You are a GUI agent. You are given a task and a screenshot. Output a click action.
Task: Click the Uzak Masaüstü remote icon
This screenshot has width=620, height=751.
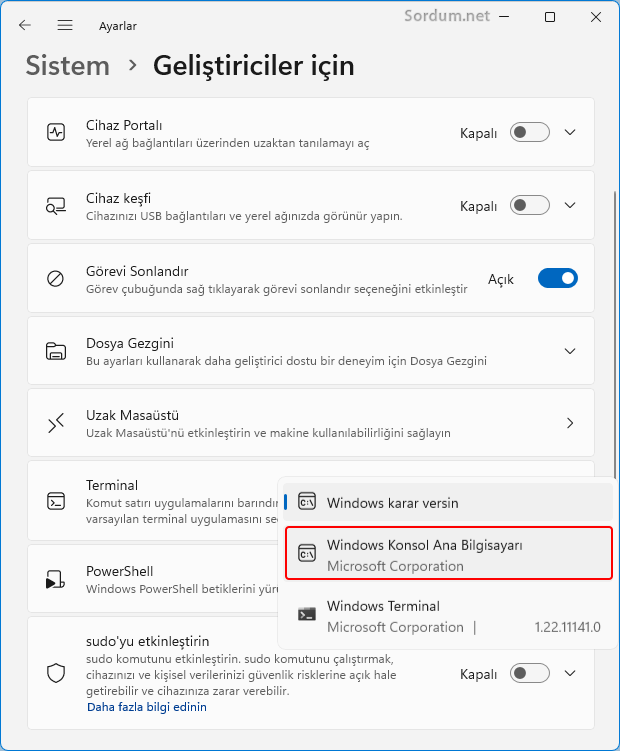coord(56,423)
